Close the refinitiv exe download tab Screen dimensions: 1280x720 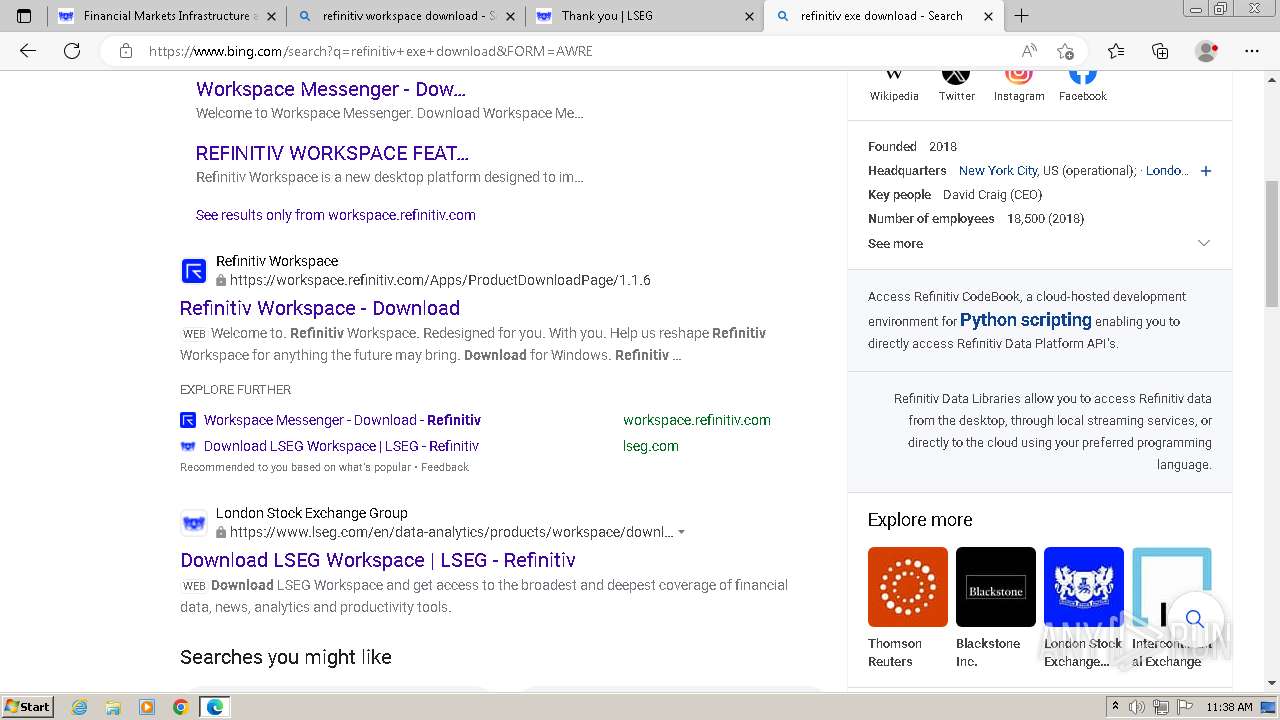[x=989, y=16]
